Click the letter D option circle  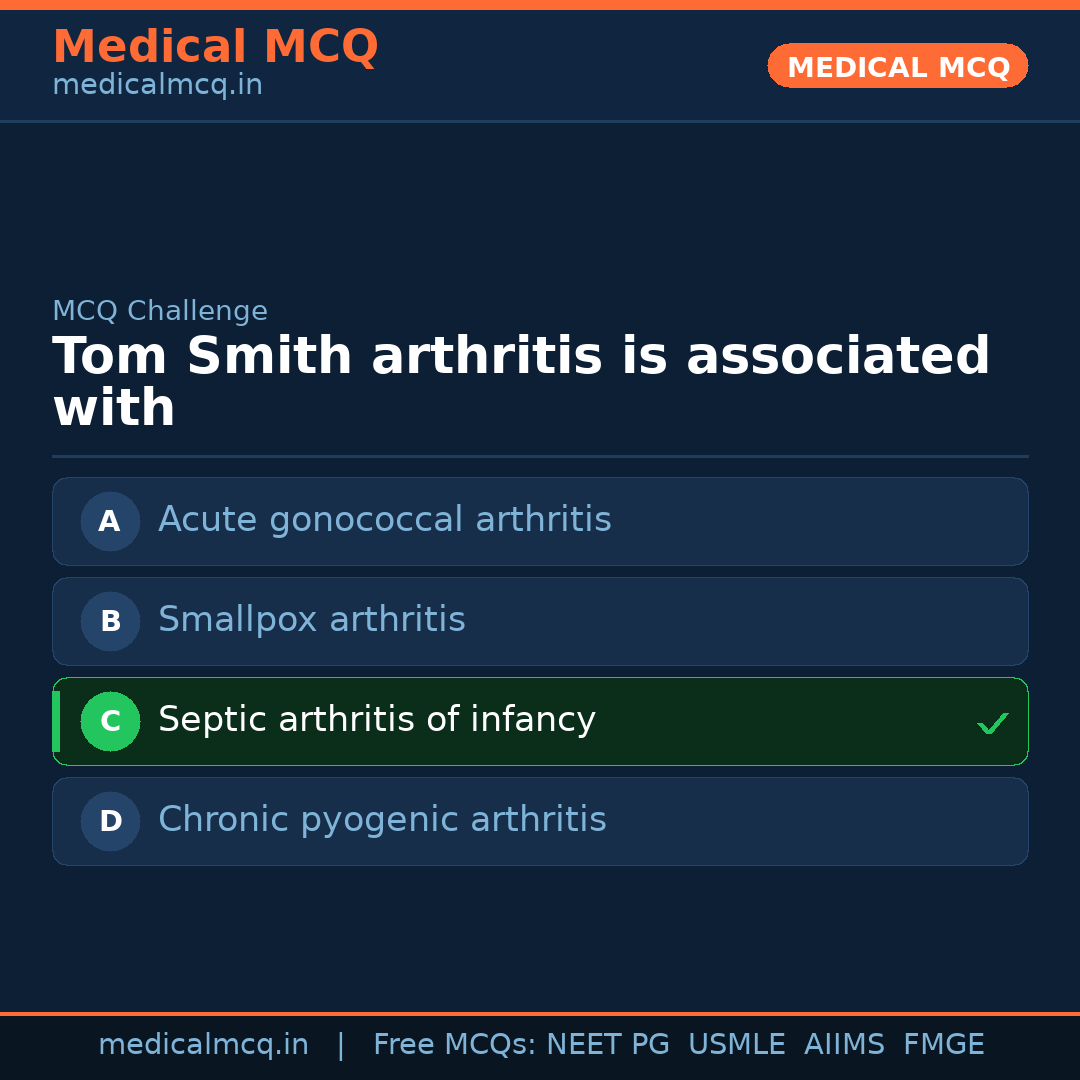tap(110, 821)
